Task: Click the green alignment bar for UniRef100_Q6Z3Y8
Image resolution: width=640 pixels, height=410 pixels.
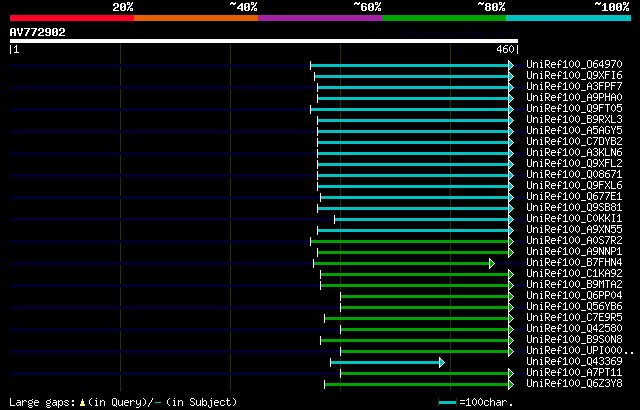Action: [416, 385]
